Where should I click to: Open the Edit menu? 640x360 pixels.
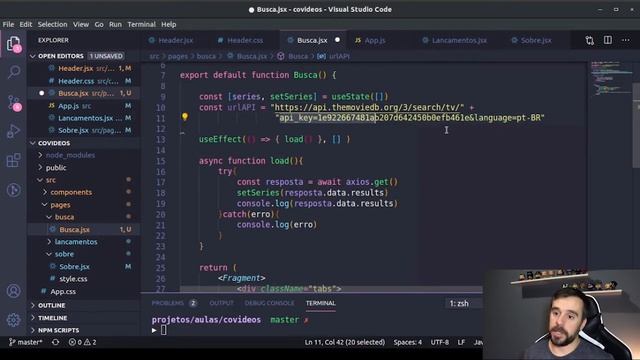tap(25, 24)
